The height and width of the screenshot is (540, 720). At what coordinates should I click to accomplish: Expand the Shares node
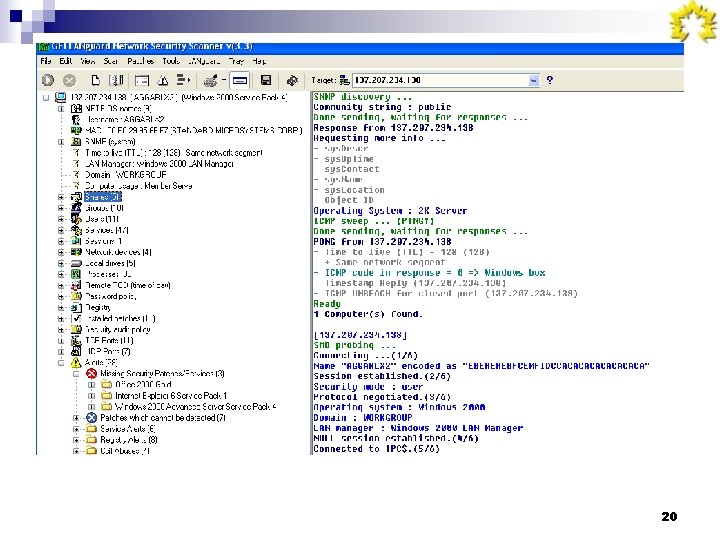[x=61, y=197]
